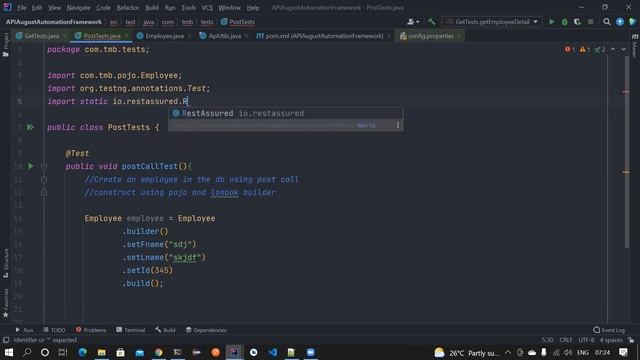Click the tests folder breadcrumb
Screen dimensions: 640x360
[207, 22]
